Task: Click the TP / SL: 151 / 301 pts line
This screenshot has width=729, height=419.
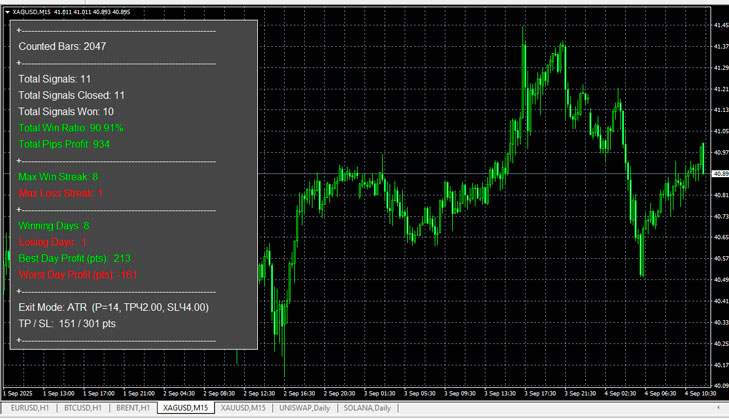Action: pyautogui.click(x=67, y=323)
